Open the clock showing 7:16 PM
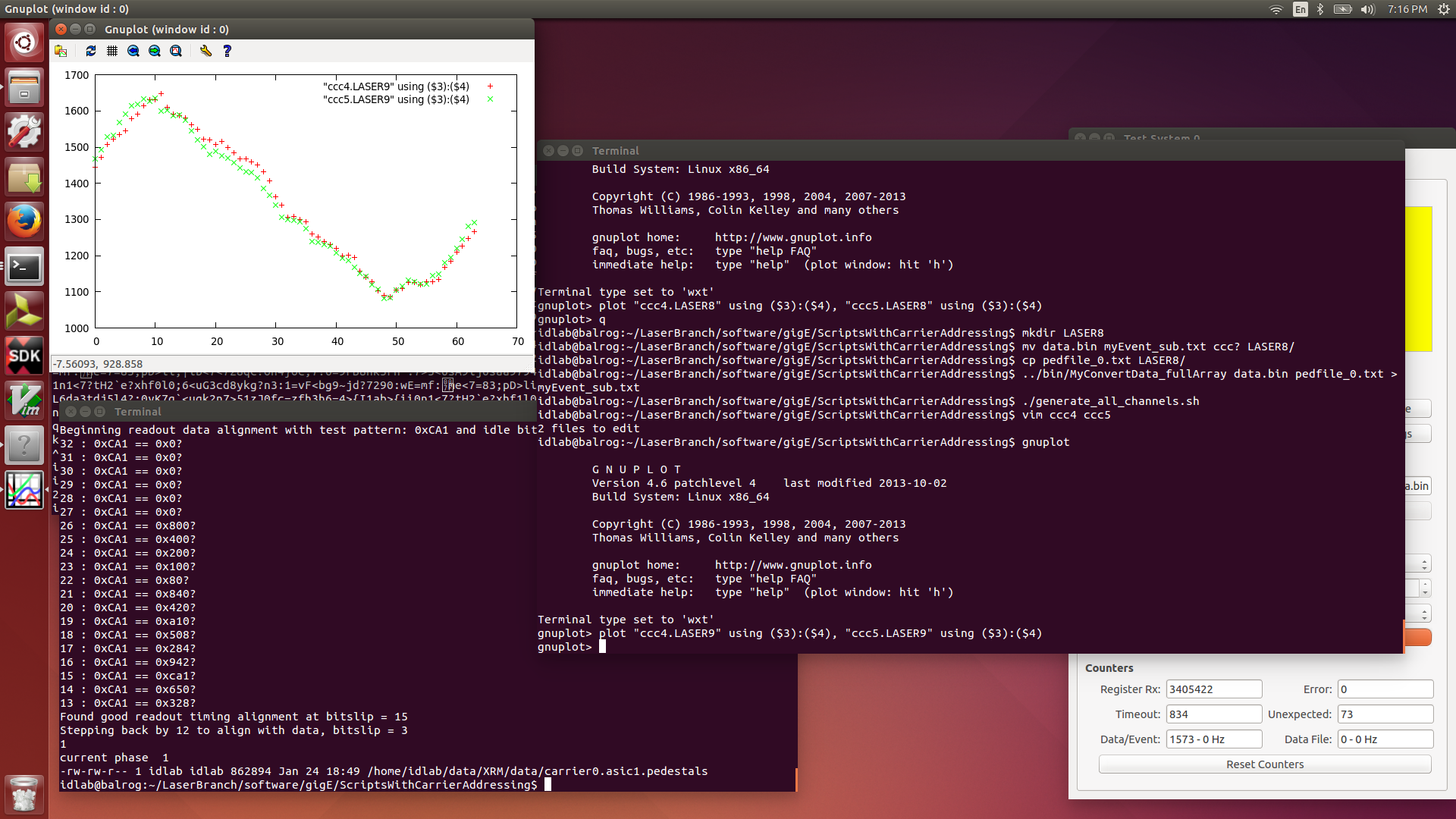This screenshot has width=1456, height=819. click(1407, 9)
